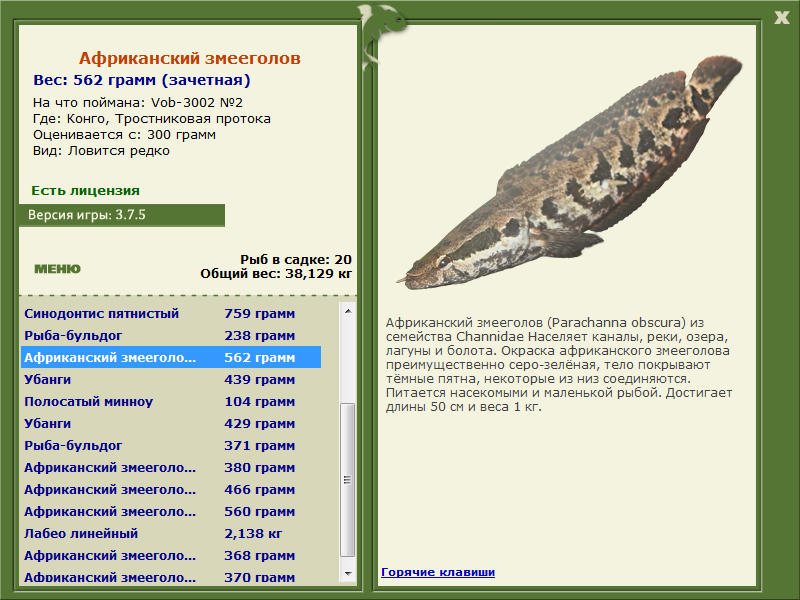The image size is (800, 600).
Task: Select Полосатый минноу 104 грамм entry
Action: [x=171, y=401]
